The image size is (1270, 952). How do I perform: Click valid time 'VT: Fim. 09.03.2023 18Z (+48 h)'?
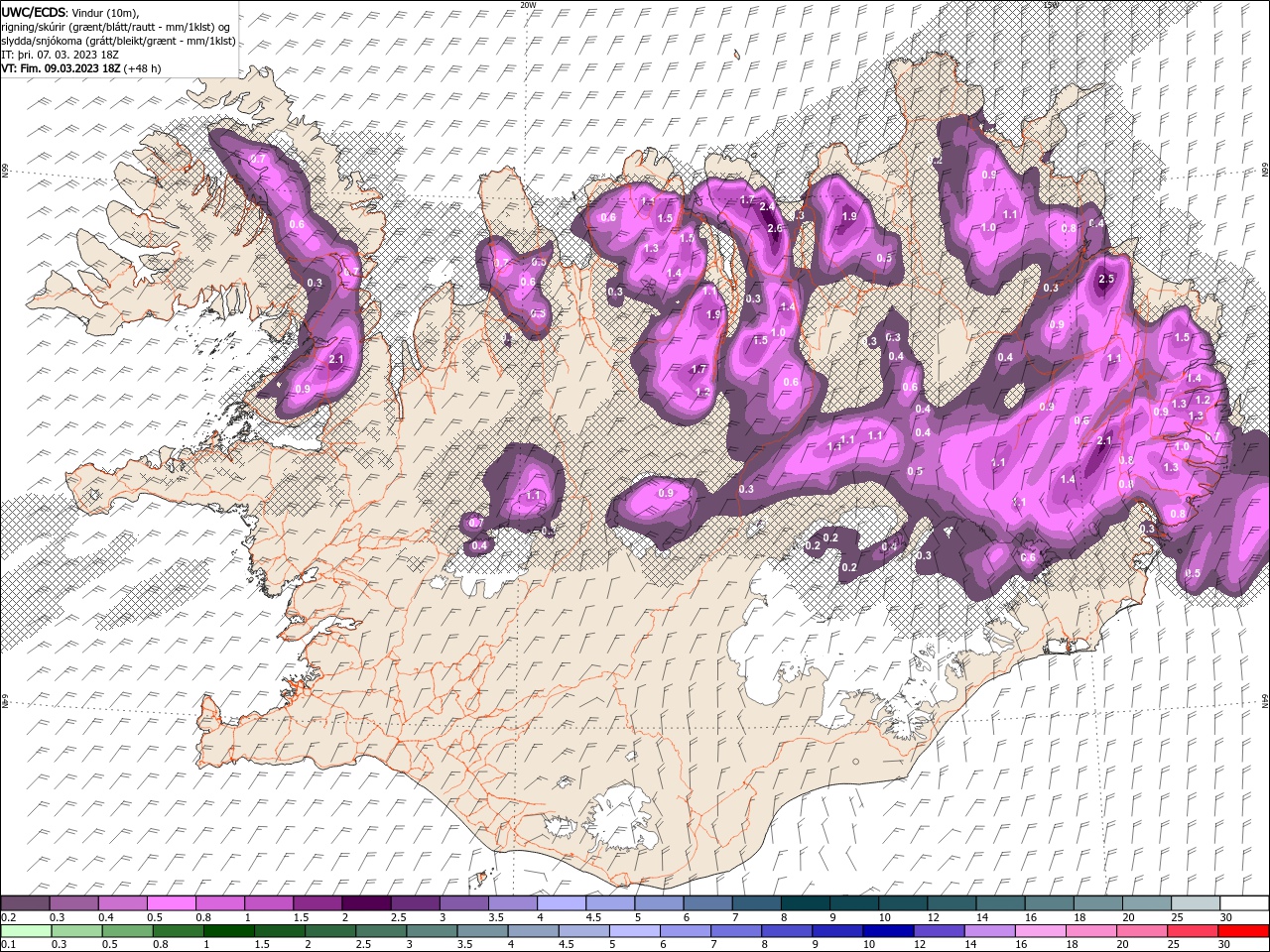(x=80, y=68)
